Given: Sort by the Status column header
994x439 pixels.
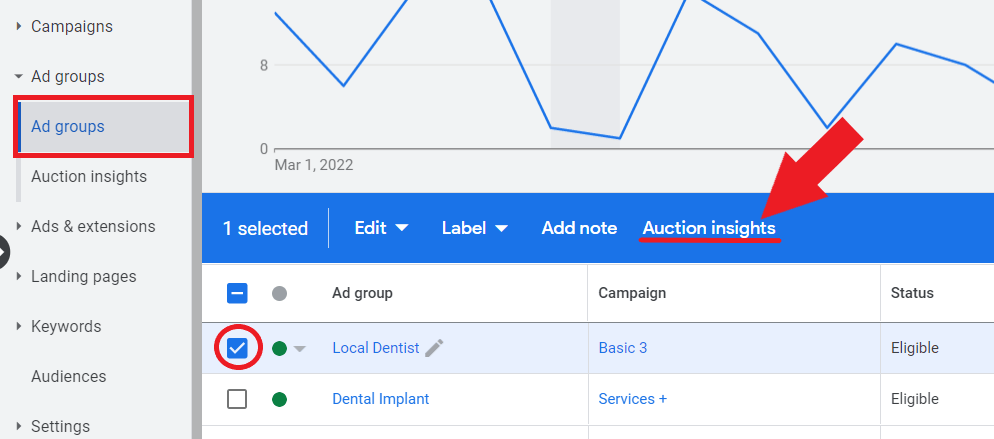Looking at the screenshot, I should pos(912,293).
